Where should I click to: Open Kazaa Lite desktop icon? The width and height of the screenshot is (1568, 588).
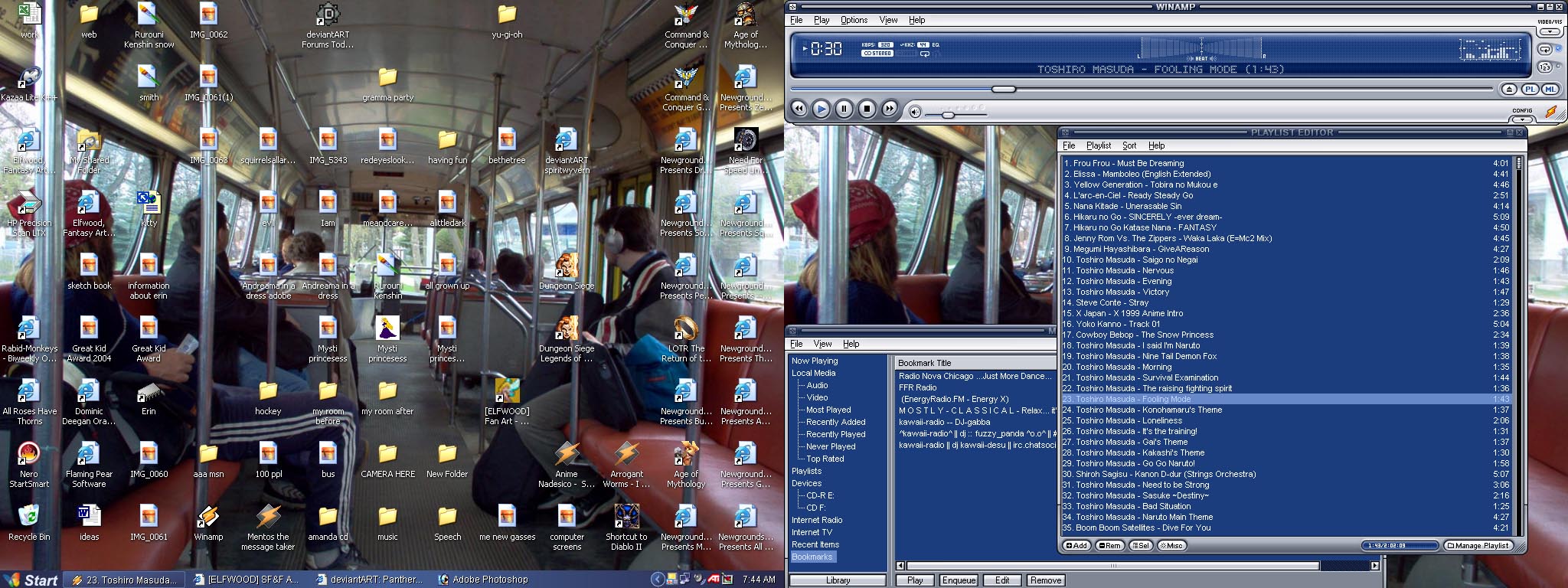coord(29,84)
